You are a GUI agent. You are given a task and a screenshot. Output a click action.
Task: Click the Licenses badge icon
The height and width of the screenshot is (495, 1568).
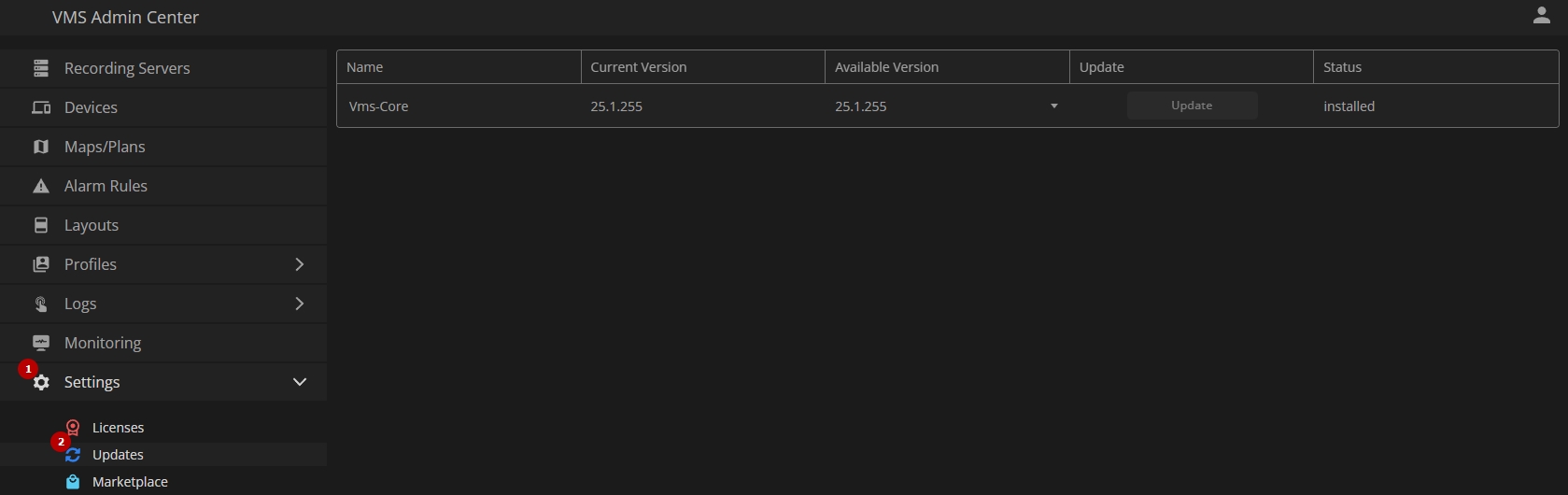tap(73, 428)
